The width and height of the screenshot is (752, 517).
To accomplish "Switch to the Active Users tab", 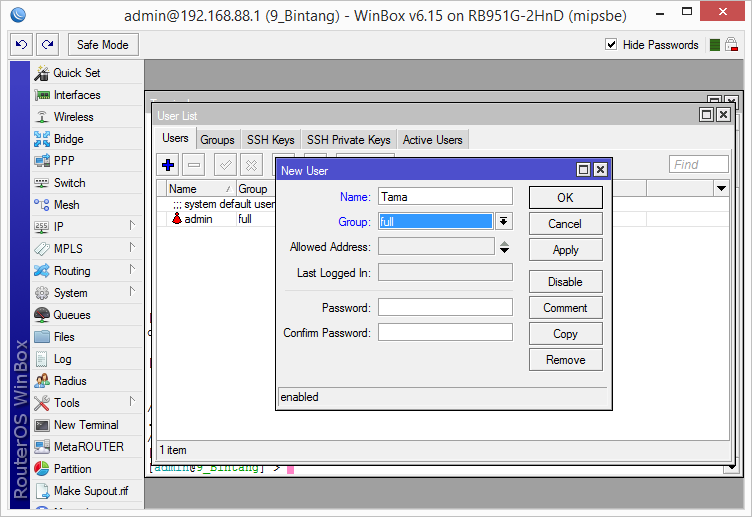I will pyautogui.click(x=433, y=140).
